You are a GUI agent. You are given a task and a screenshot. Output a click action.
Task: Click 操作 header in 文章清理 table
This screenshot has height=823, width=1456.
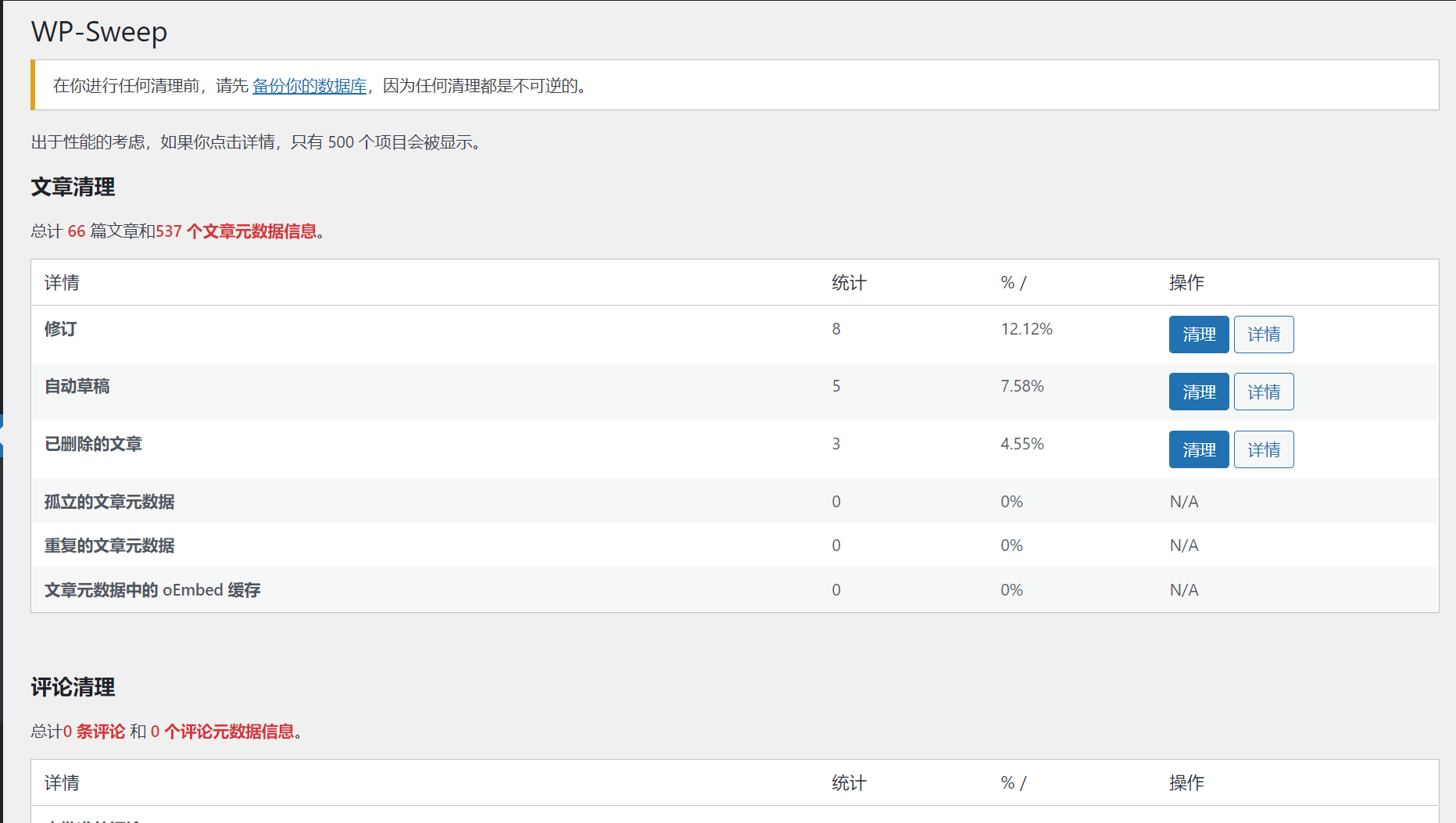[x=1186, y=283]
